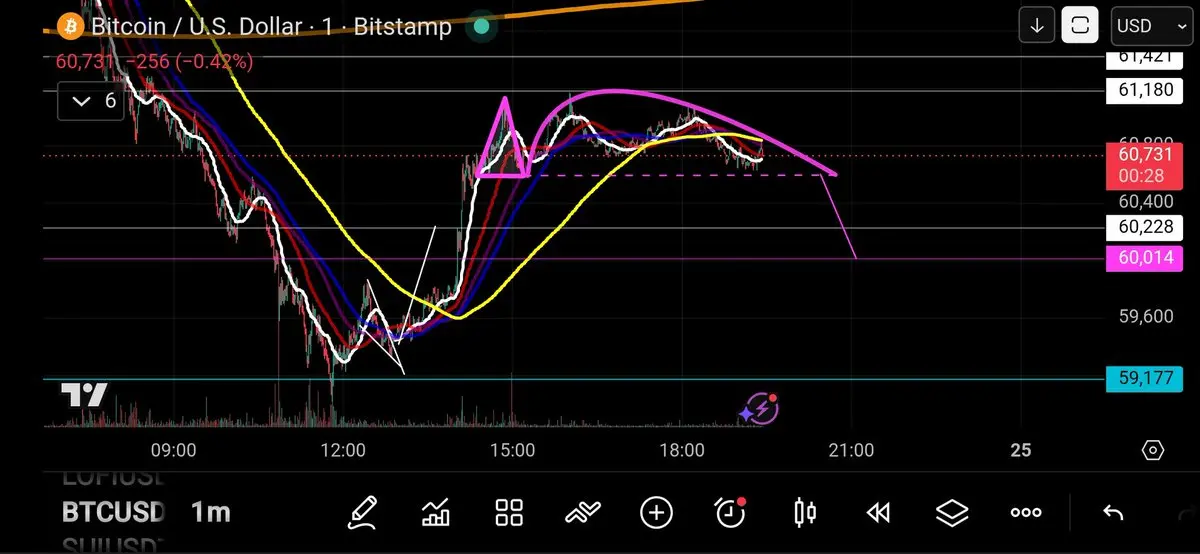Select the magenta 60,014 price label
1200x554 pixels.
click(x=1144, y=259)
